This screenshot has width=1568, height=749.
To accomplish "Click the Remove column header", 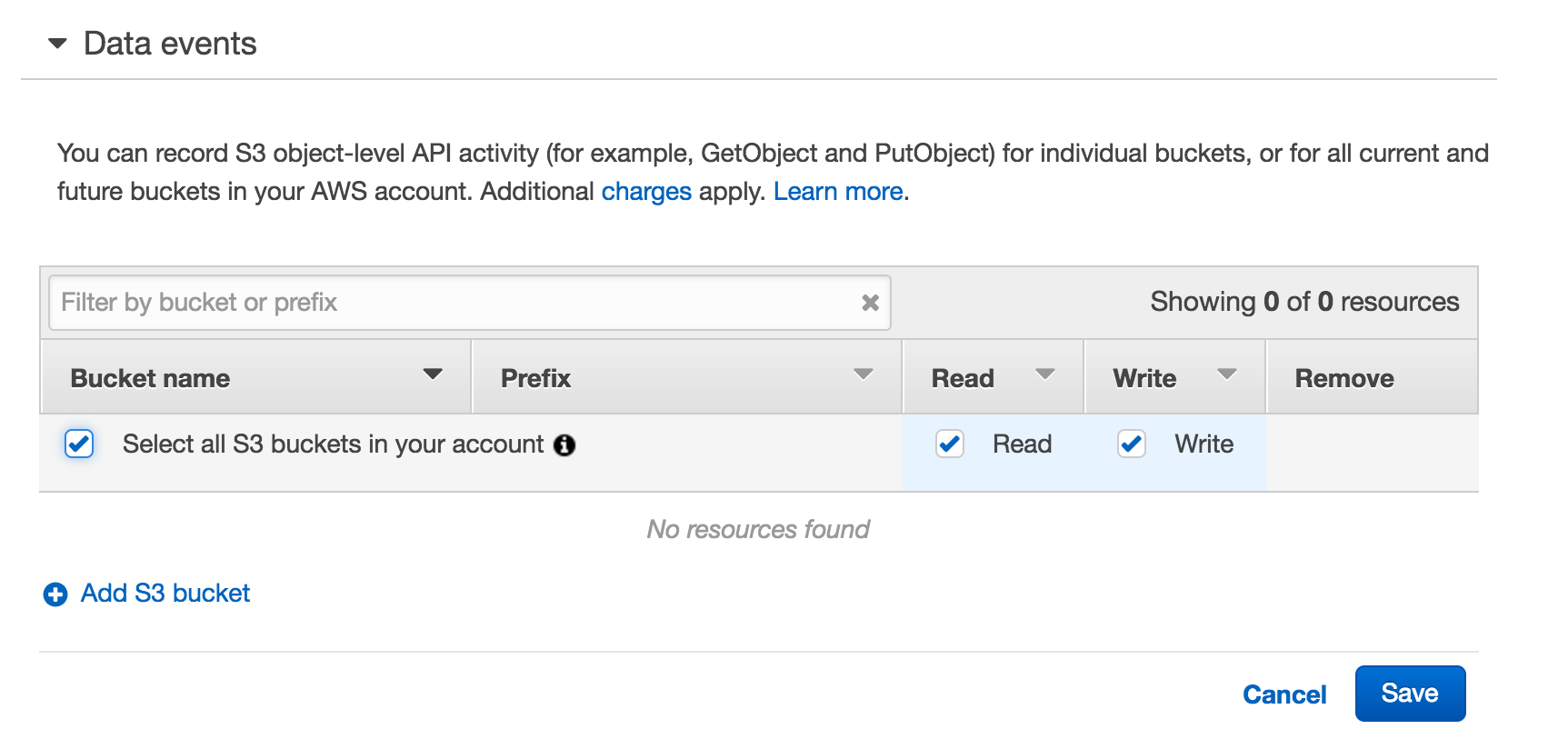I will pyautogui.click(x=1343, y=378).
